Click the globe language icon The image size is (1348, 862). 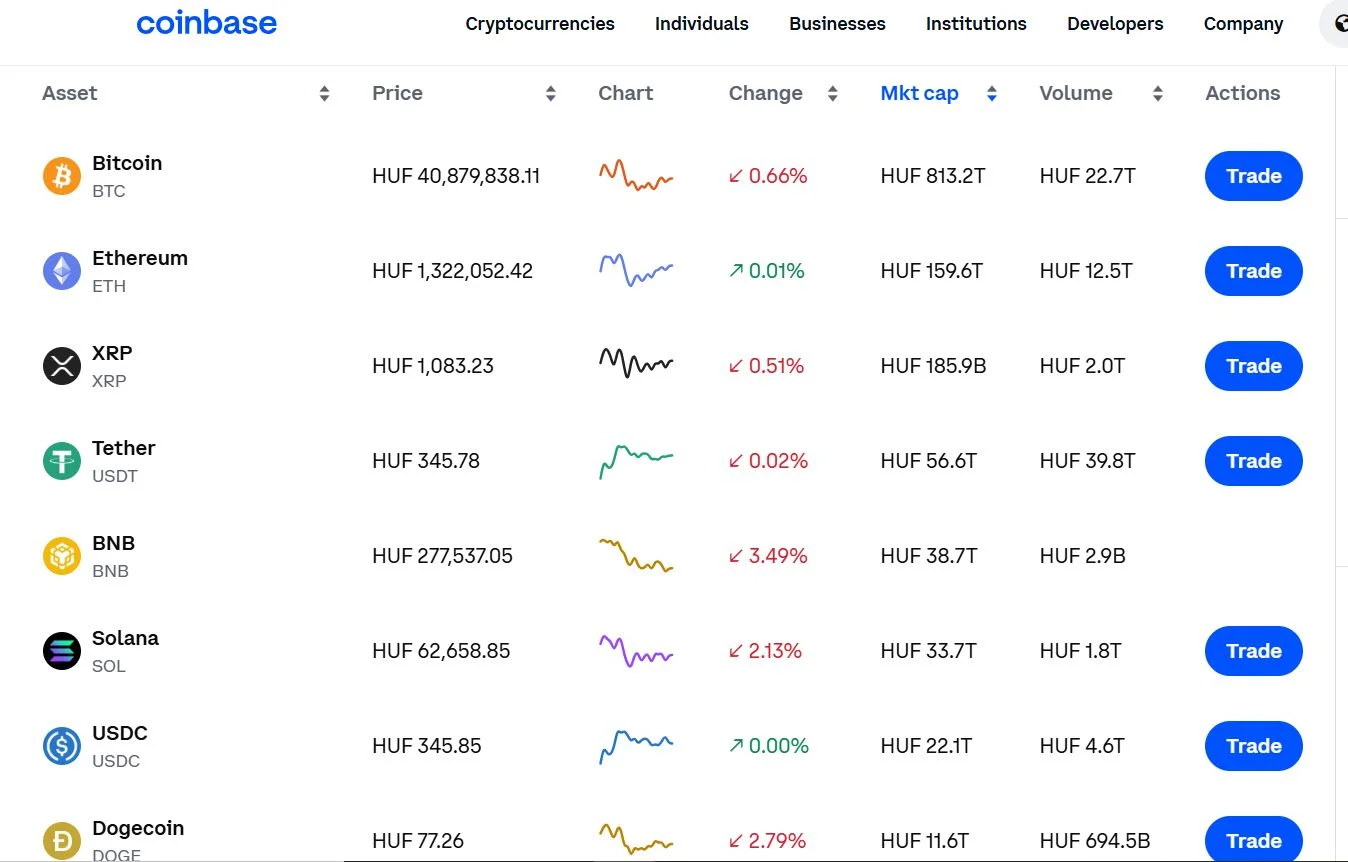1340,24
